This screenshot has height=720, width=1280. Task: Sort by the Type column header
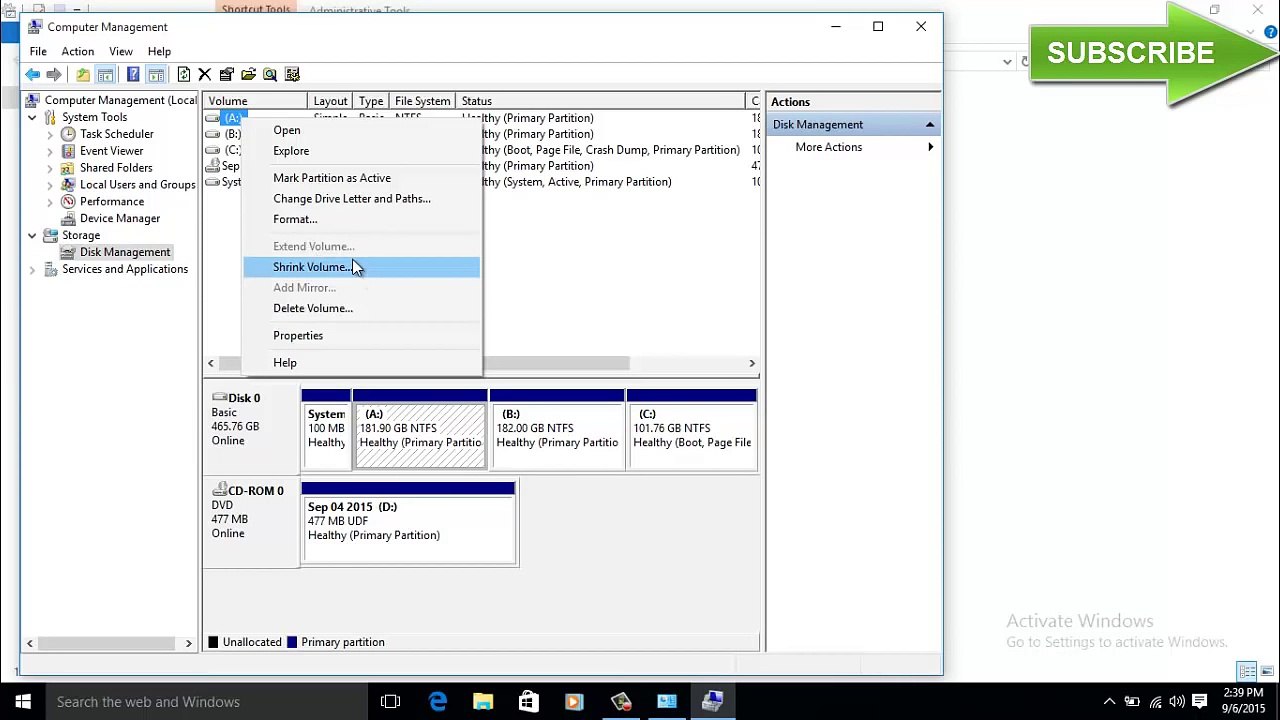point(371,101)
